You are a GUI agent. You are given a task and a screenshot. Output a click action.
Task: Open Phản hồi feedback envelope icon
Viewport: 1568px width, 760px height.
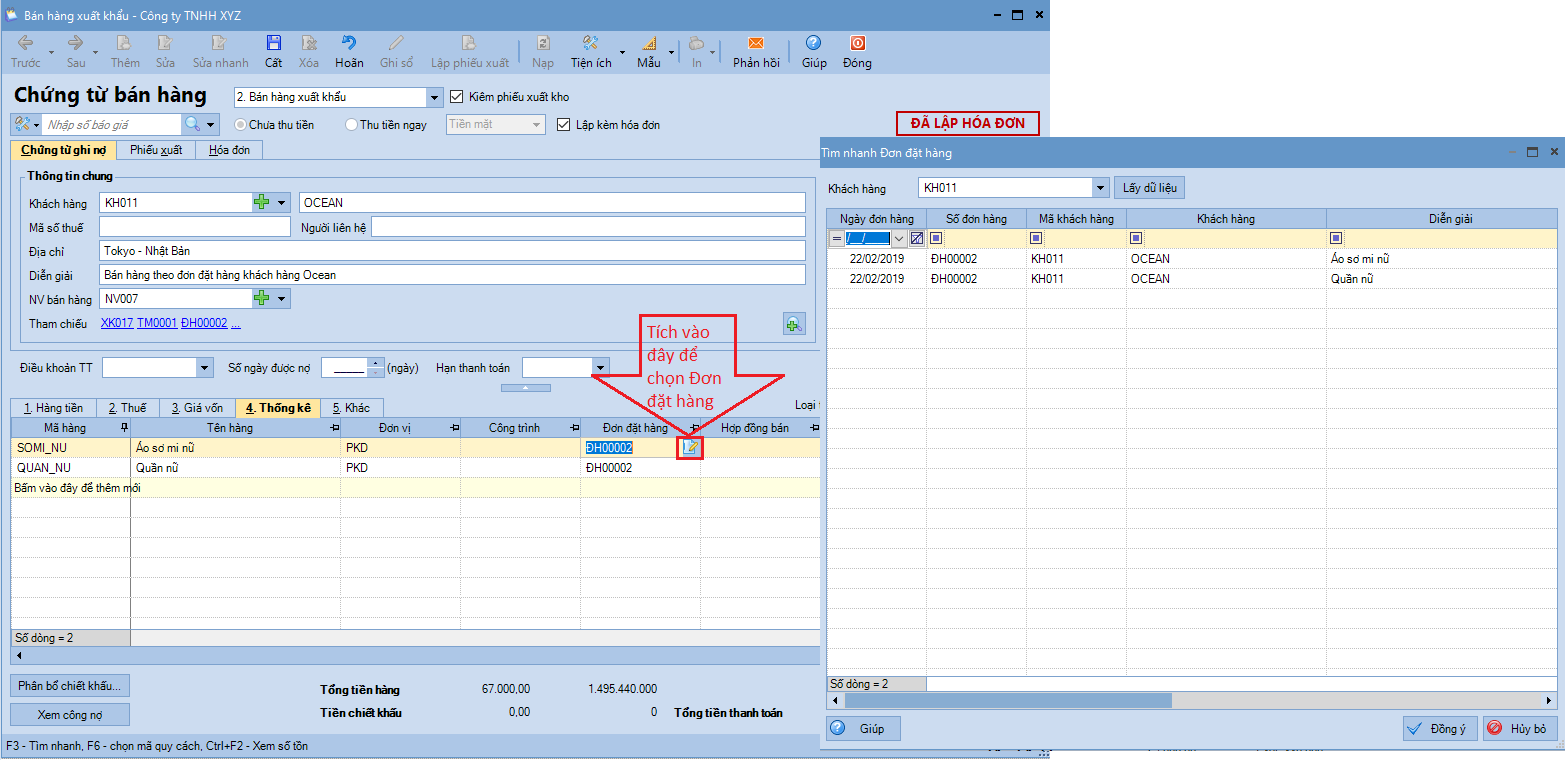coord(756,44)
